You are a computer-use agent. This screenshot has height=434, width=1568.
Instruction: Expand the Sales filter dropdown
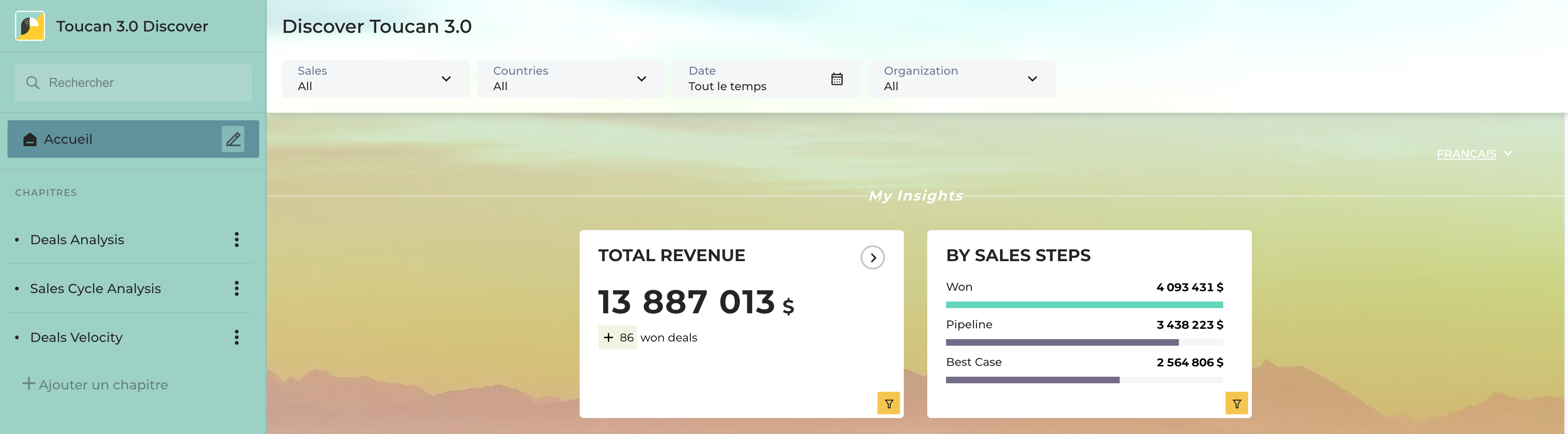[446, 79]
